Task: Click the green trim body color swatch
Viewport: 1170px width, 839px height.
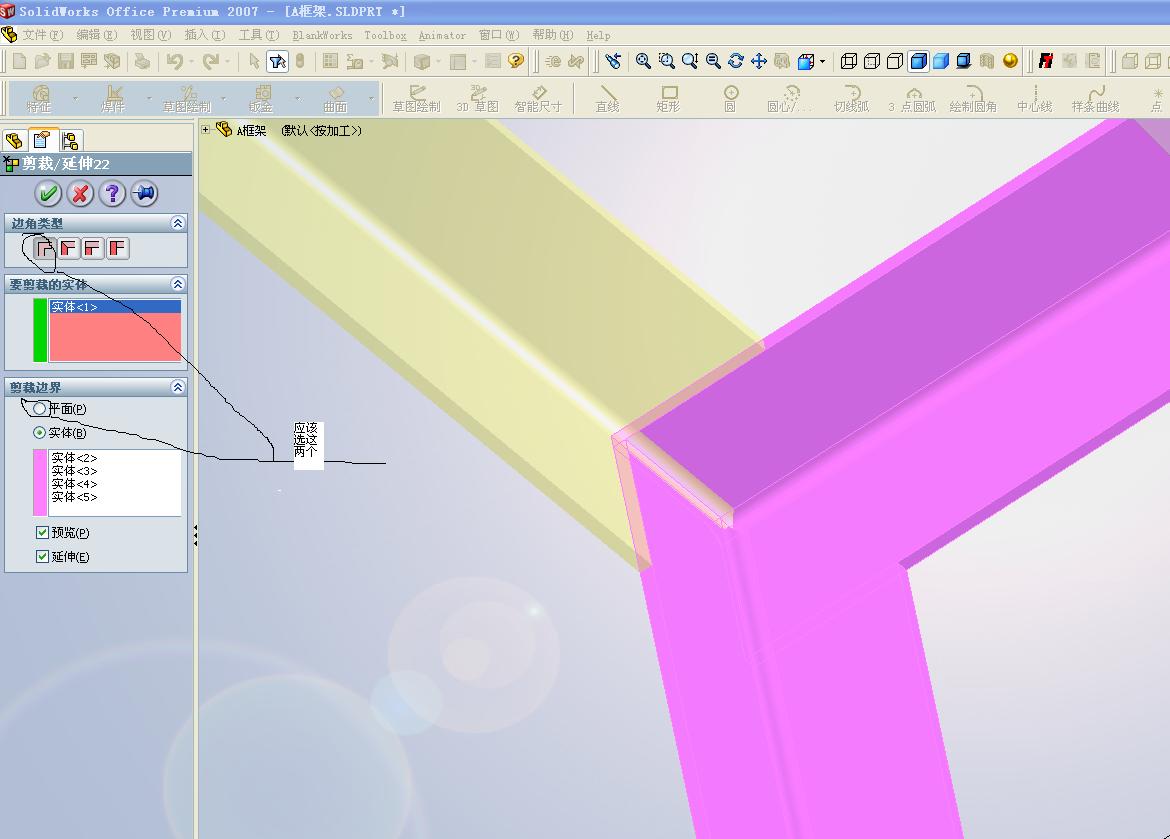Action: coord(40,330)
